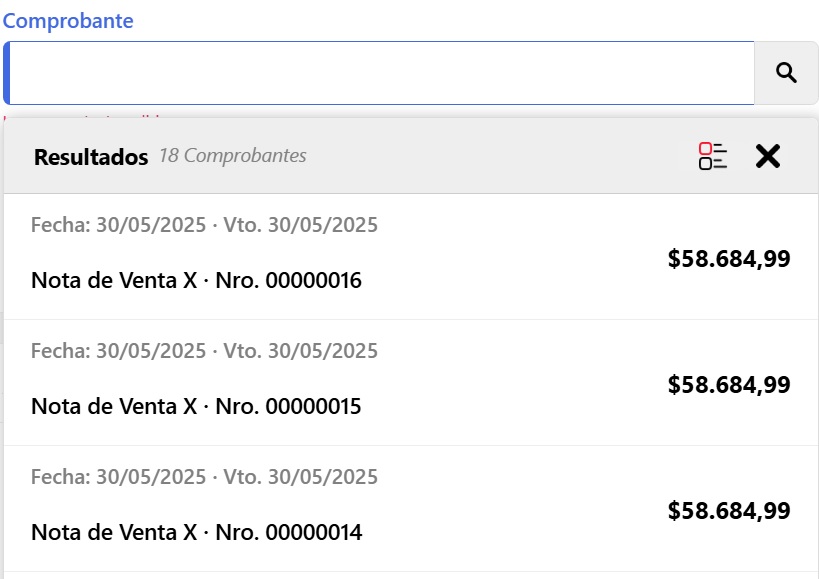
Task: Toggle the multi-select checklist icon
Action: pyautogui.click(x=712, y=156)
